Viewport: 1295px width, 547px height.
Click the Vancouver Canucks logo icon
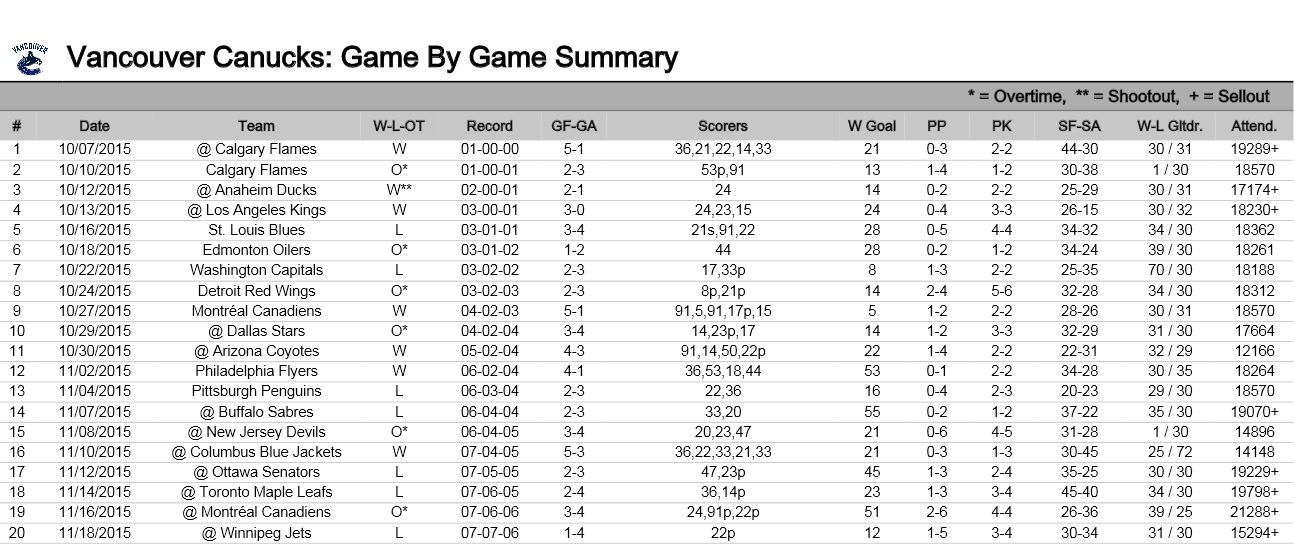tap(31, 58)
